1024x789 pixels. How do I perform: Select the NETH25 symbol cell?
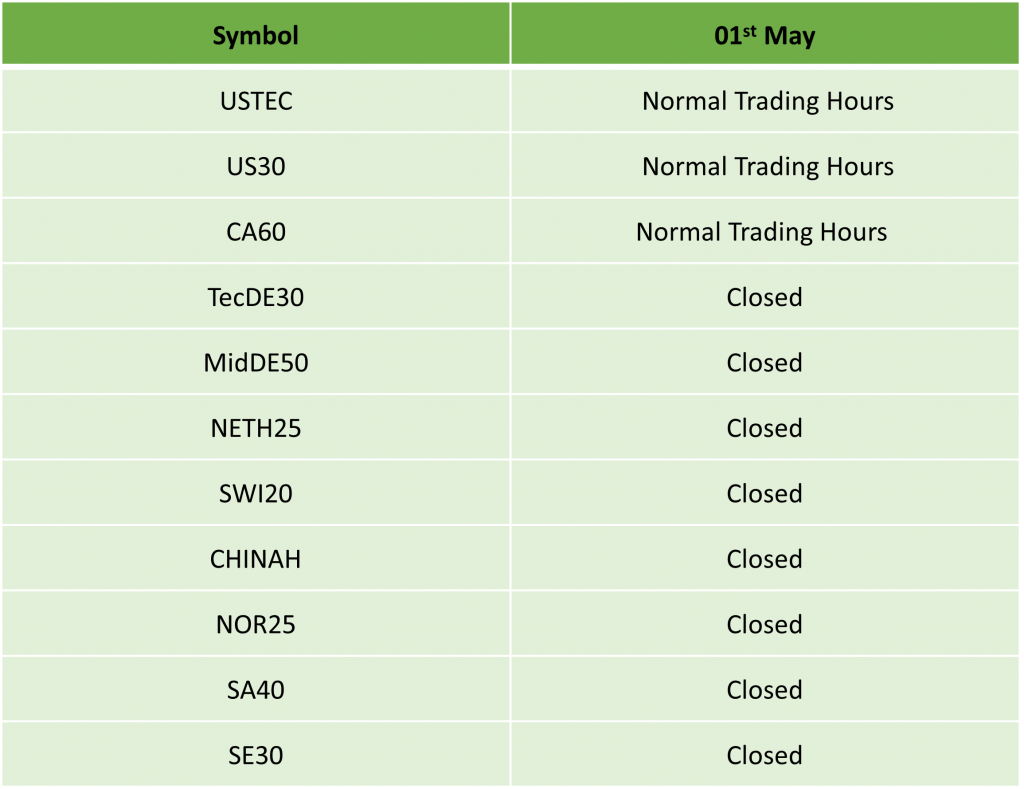tap(256, 428)
